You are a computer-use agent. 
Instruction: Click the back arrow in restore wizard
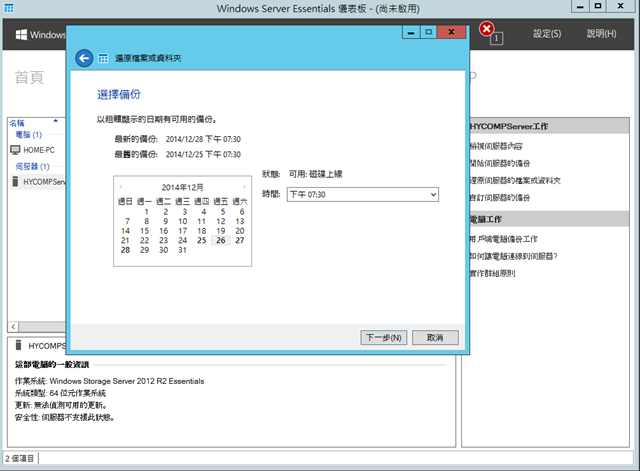pos(84,58)
